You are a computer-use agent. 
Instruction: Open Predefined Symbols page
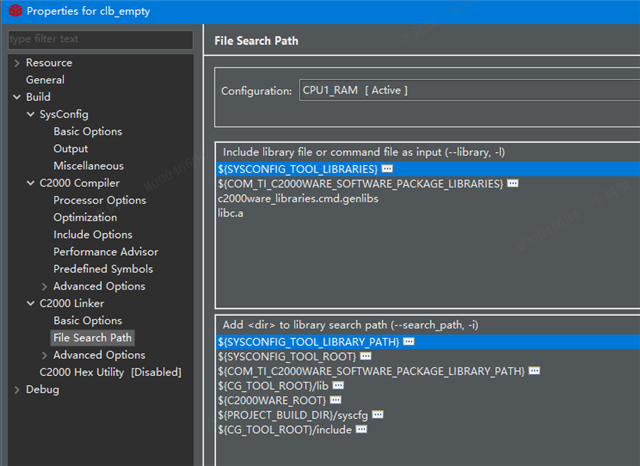point(103,269)
